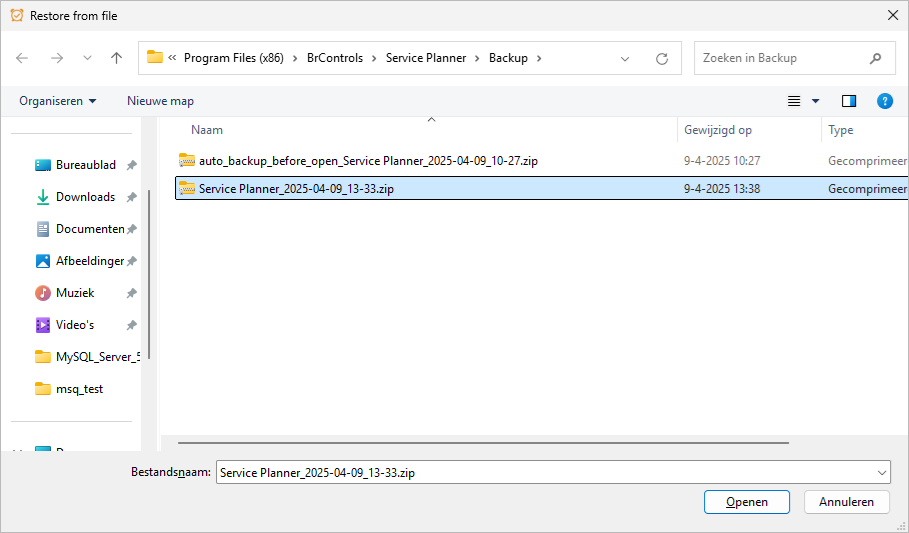Click pin icon next to Bureaublad
This screenshot has height=533, width=909.
click(x=132, y=165)
